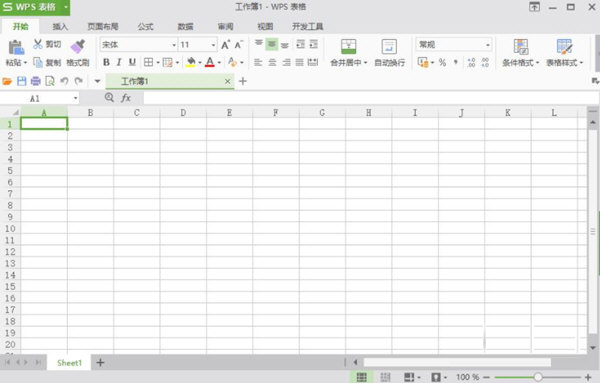Click Print Preview icon
The image size is (600, 383).
click(50, 81)
